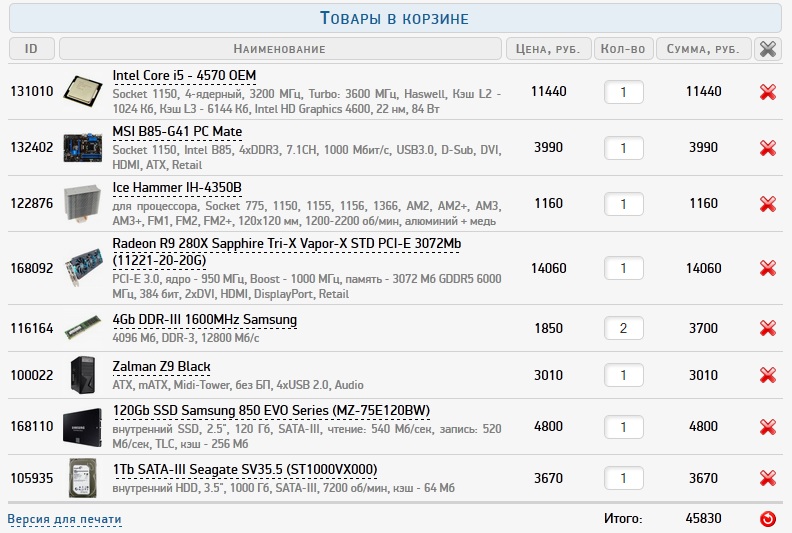Select product ID 122876

[32, 204]
